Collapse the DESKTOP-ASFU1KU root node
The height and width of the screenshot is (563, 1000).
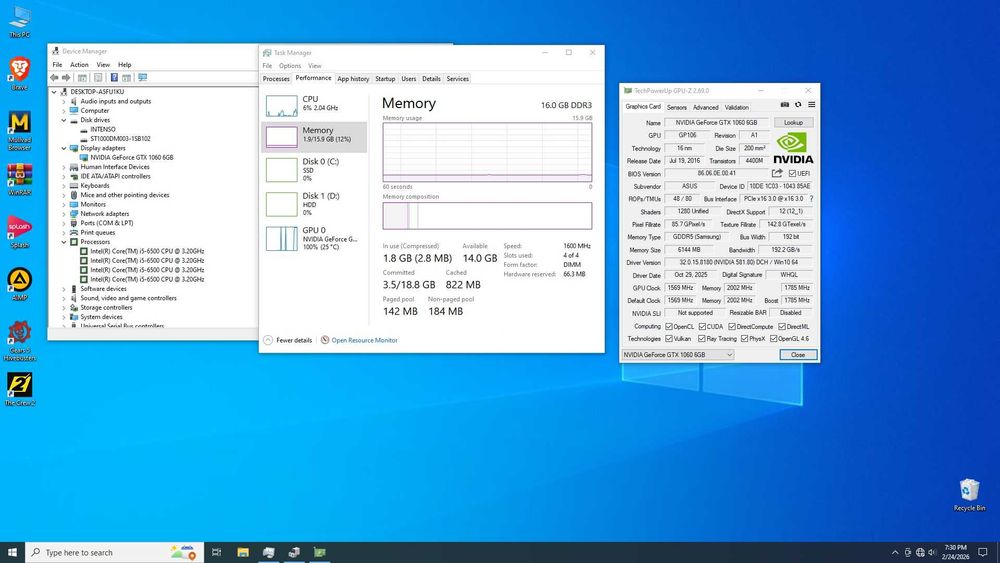pos(54,92)
